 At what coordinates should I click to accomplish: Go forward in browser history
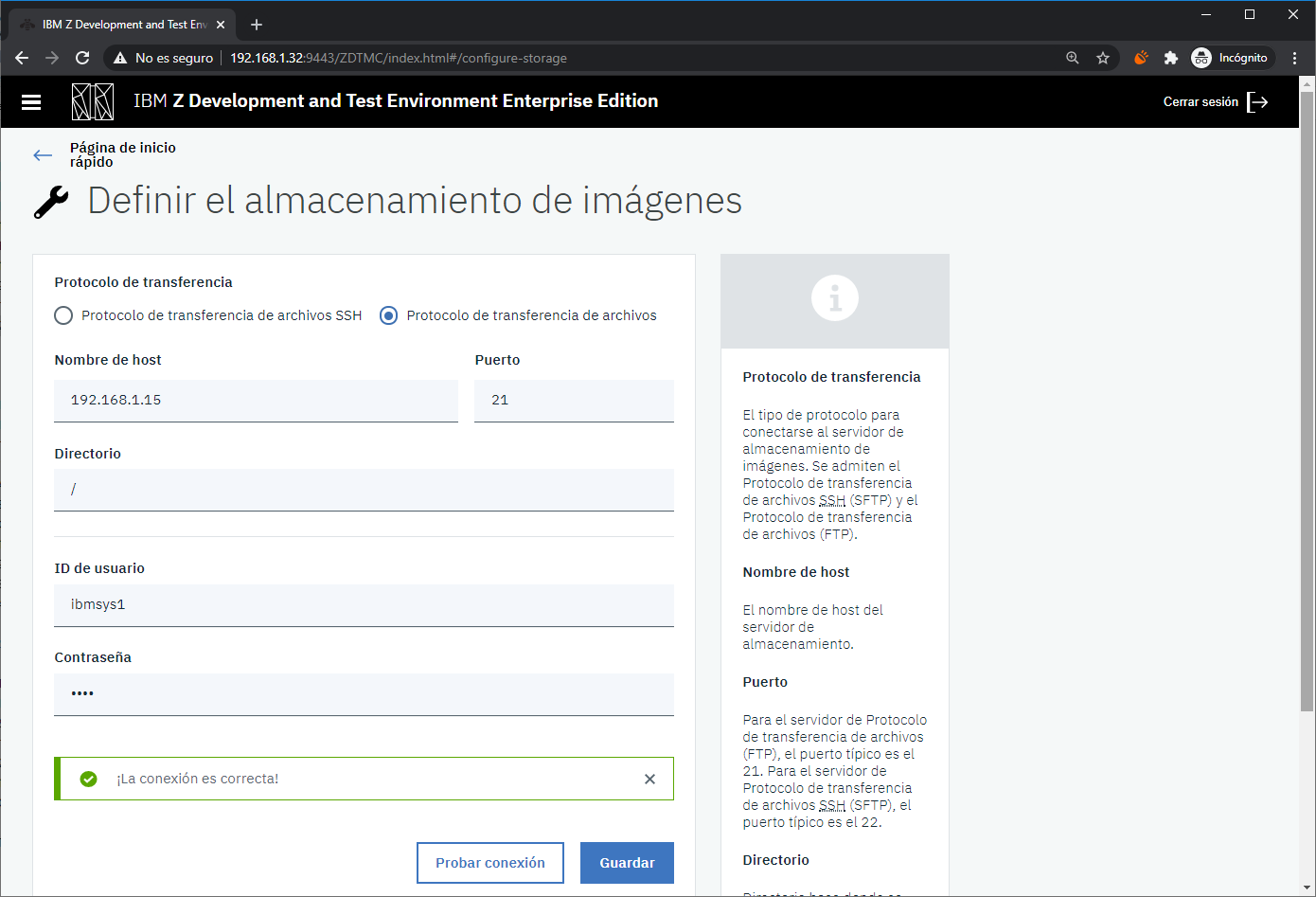click(x=52, y=58)
